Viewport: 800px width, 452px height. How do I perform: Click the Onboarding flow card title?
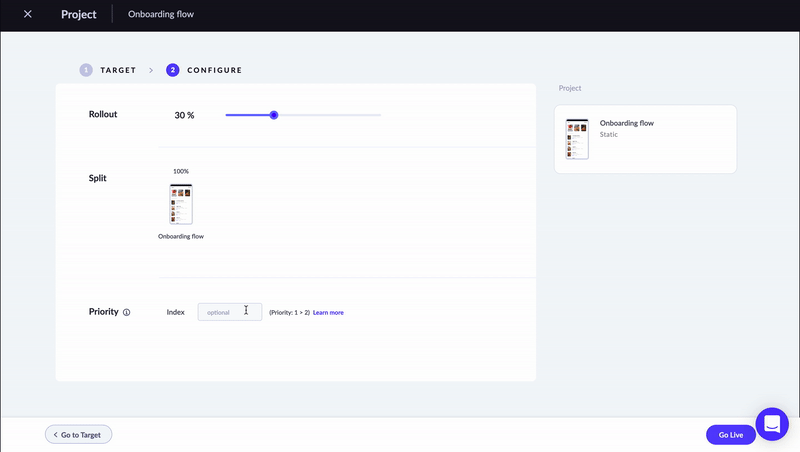point(627,123)
